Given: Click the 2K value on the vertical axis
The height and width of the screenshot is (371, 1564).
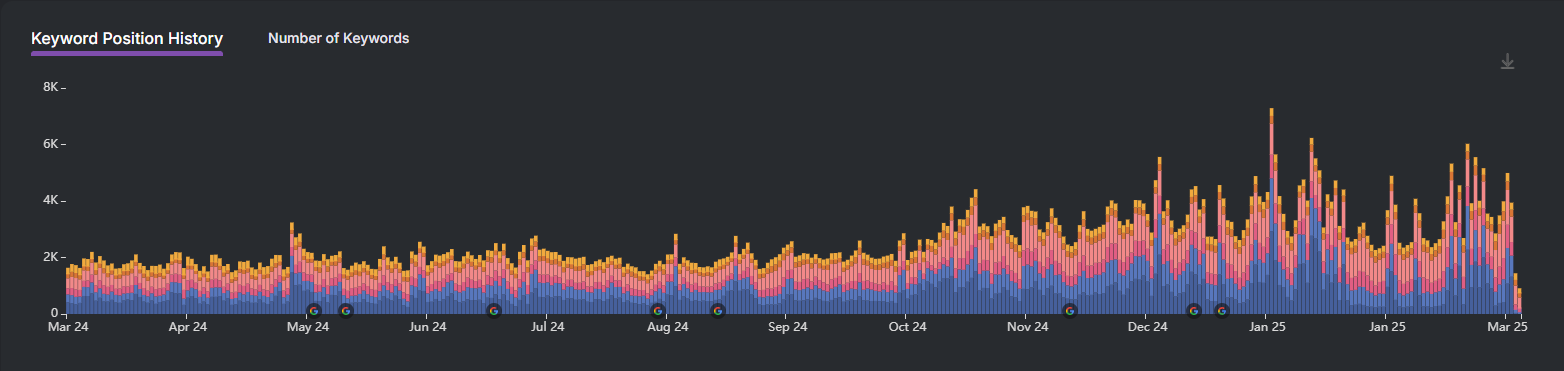Looking at the screenshot, I should (x=51, y=257).
